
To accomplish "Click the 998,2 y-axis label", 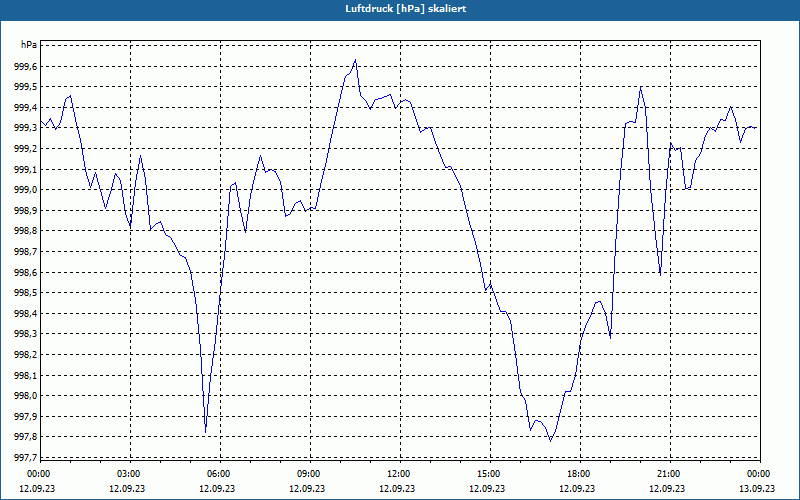I will [26, 355].
